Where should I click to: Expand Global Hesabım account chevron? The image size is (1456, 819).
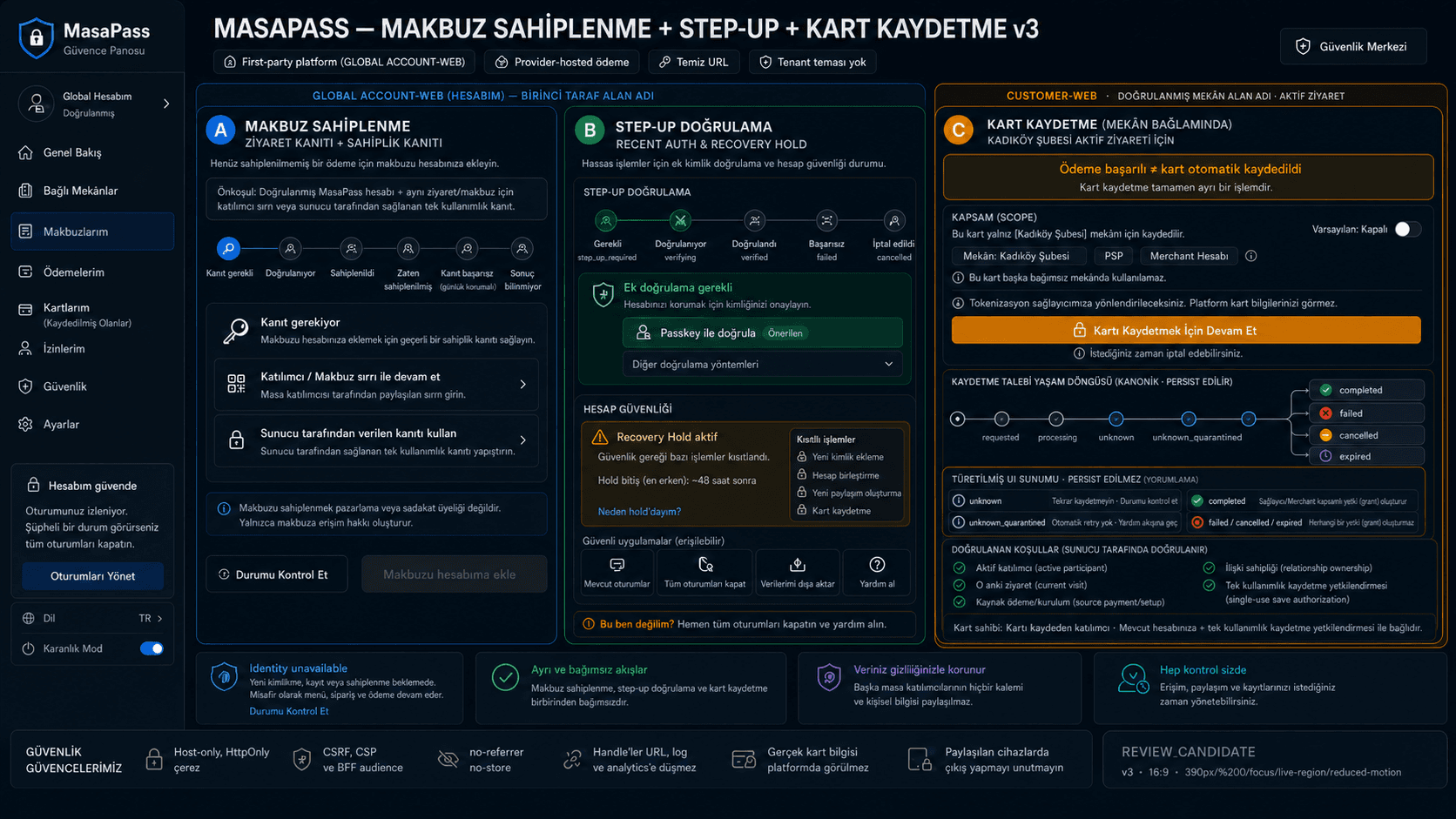[166, 104]
